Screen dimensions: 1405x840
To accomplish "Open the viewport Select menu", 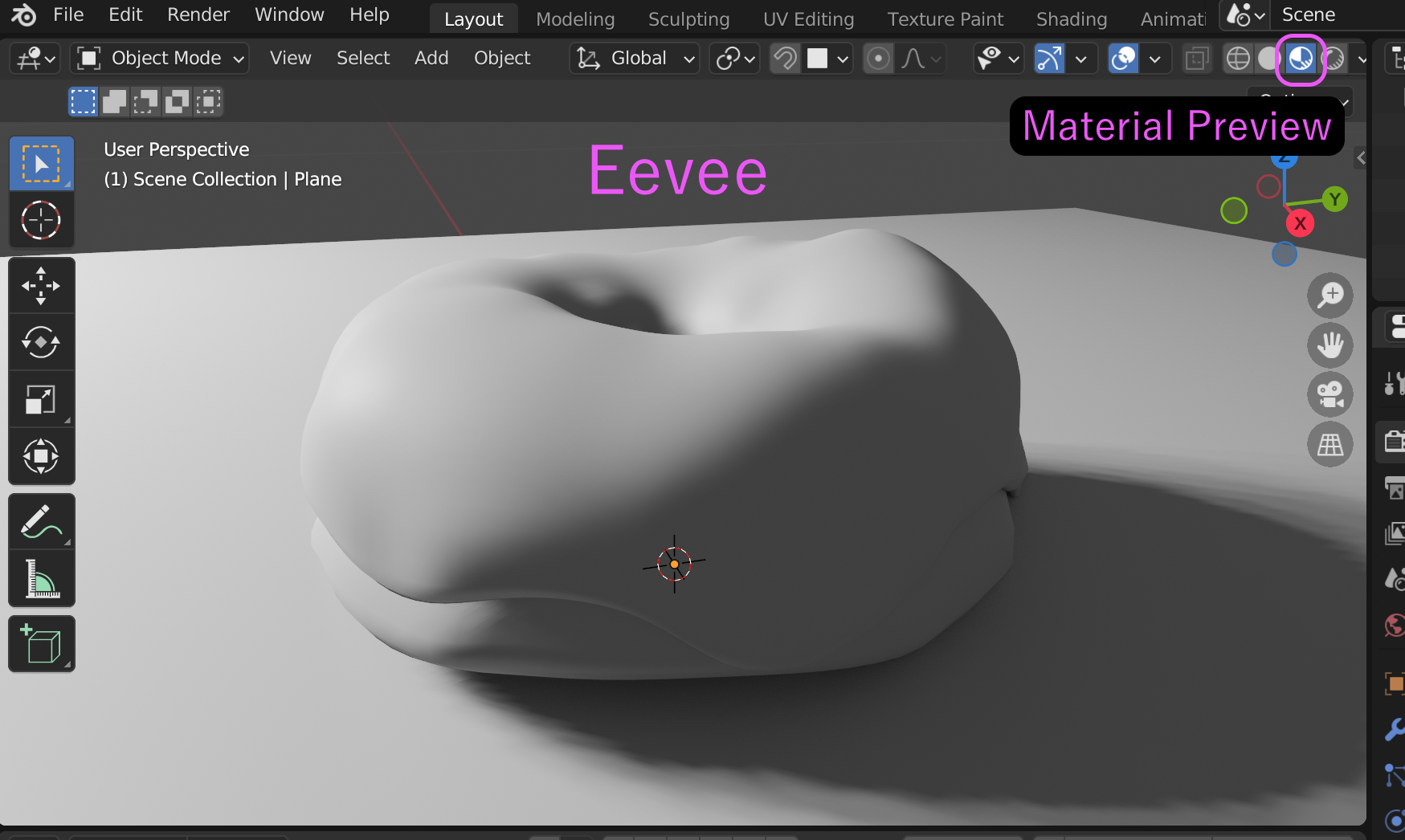I will (363, 58).
